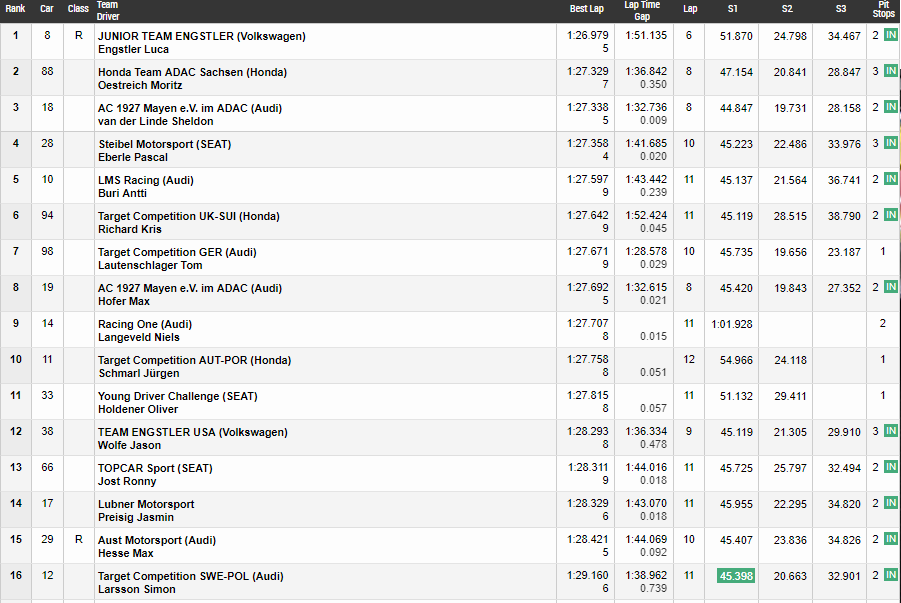Click the IN badge in van der Linde row

pyautogui.click(x=891, y=107)
